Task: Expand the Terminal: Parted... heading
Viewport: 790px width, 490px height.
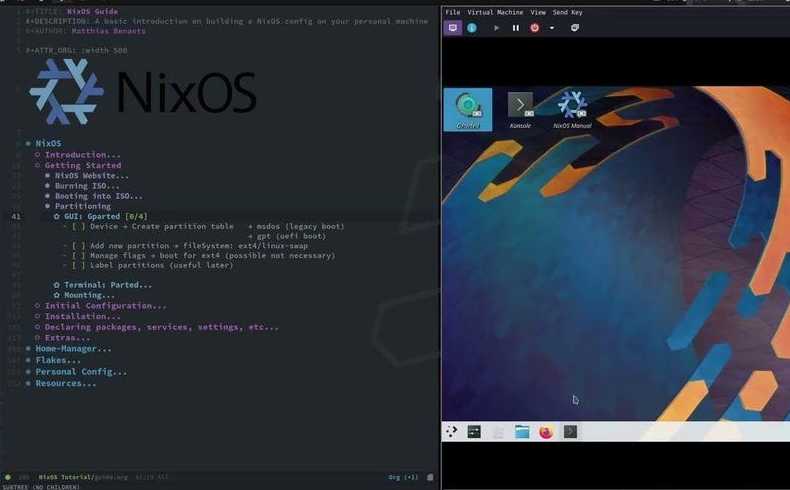Action: [107, 285]
